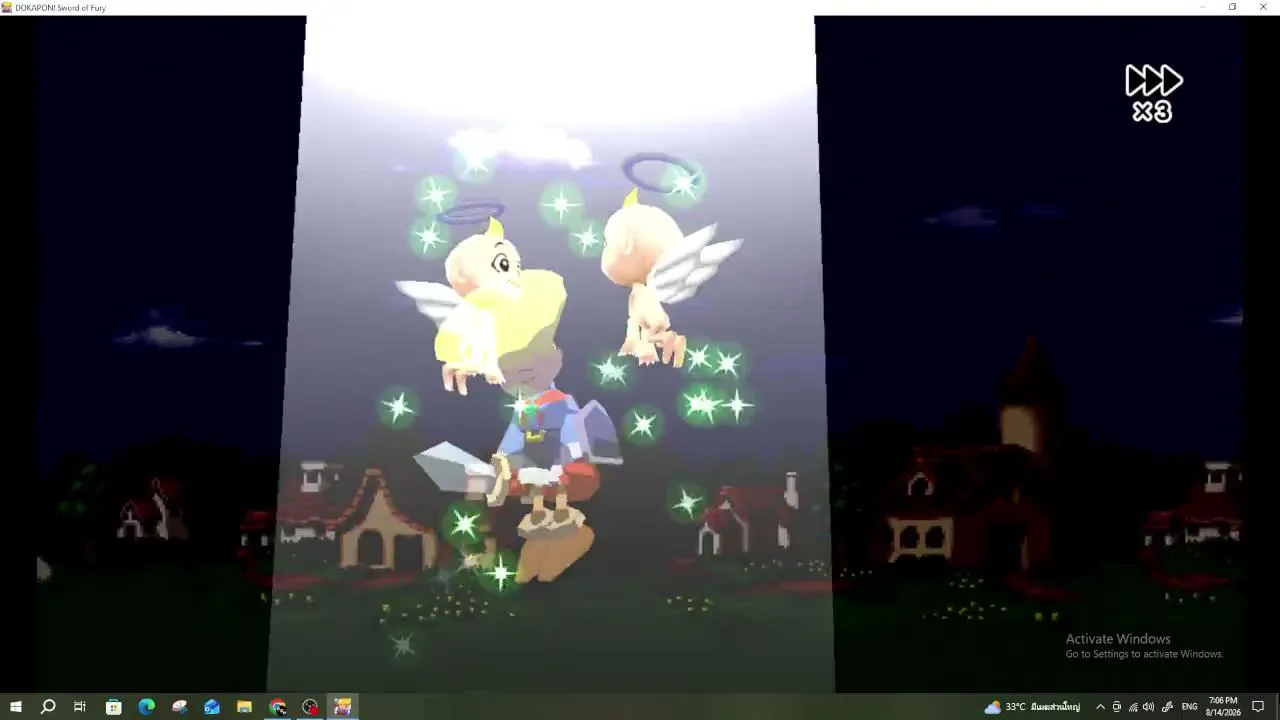Open the clock showing 7:06 PM
Image resolution: width=1280 pixels, height=720 pixels.
click(1223, 707)
